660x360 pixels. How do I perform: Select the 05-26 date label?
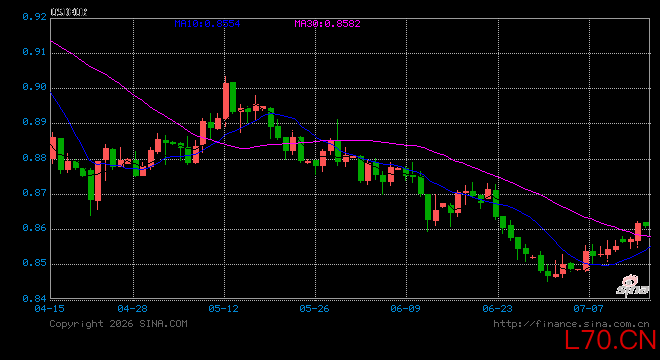(314, 309)
